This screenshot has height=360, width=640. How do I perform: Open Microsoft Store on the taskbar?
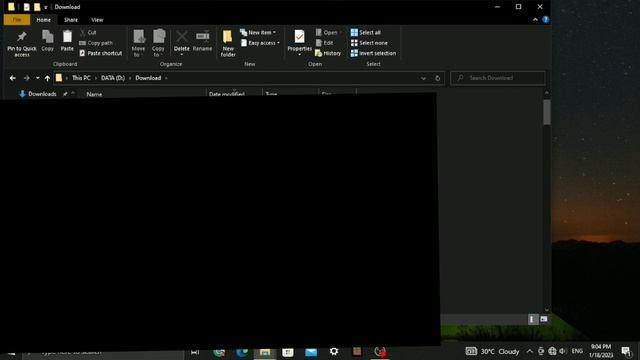288,351
